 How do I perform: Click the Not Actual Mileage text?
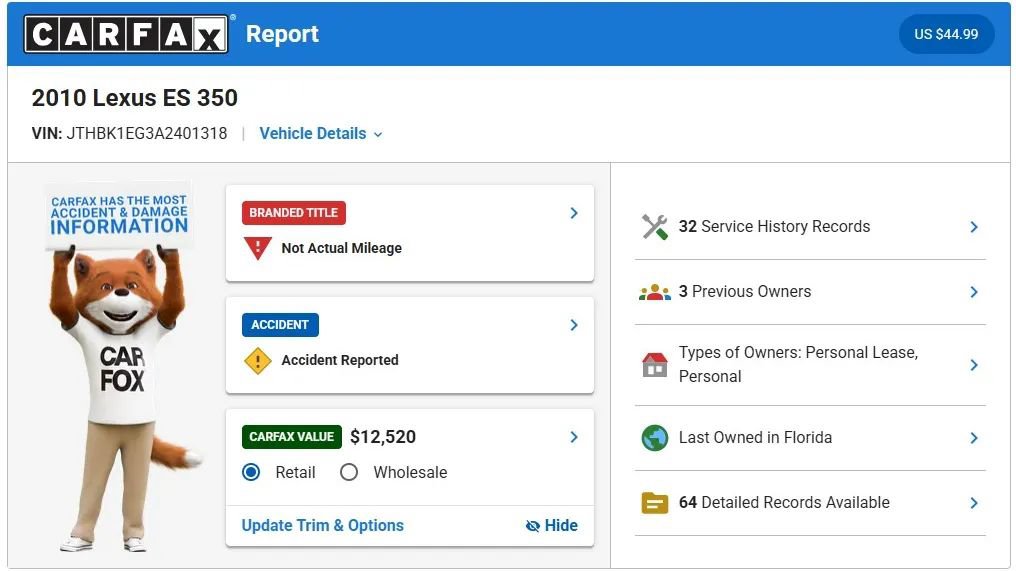(341, 248)
